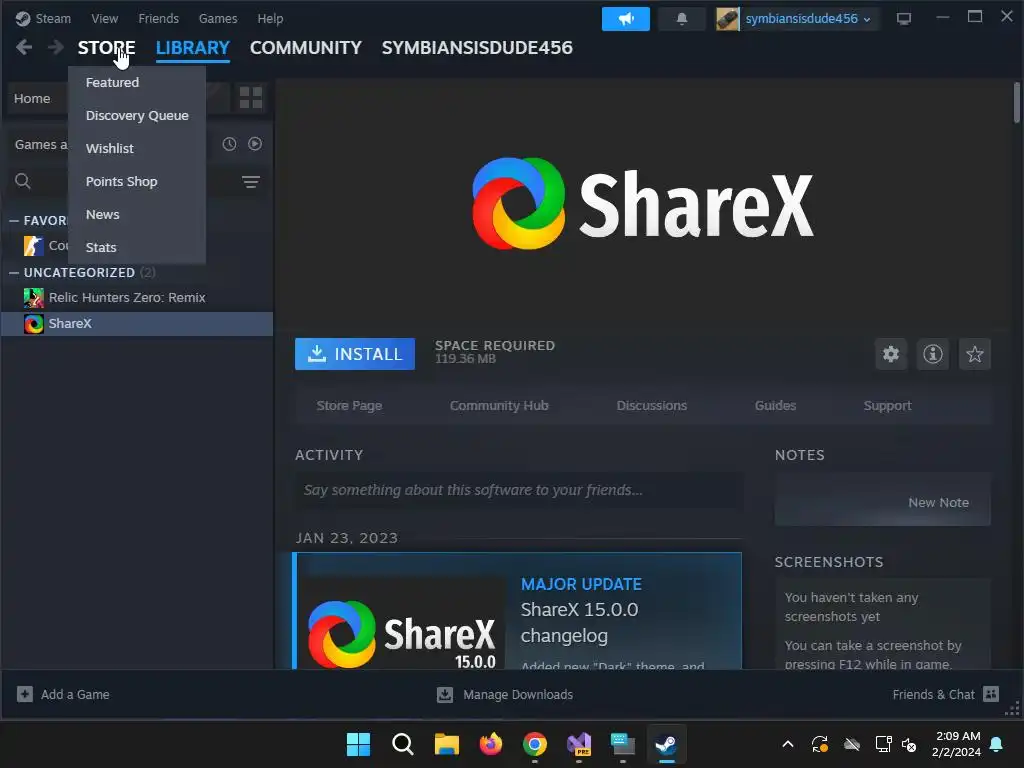Show hidden system tray icons

[788, 744]
